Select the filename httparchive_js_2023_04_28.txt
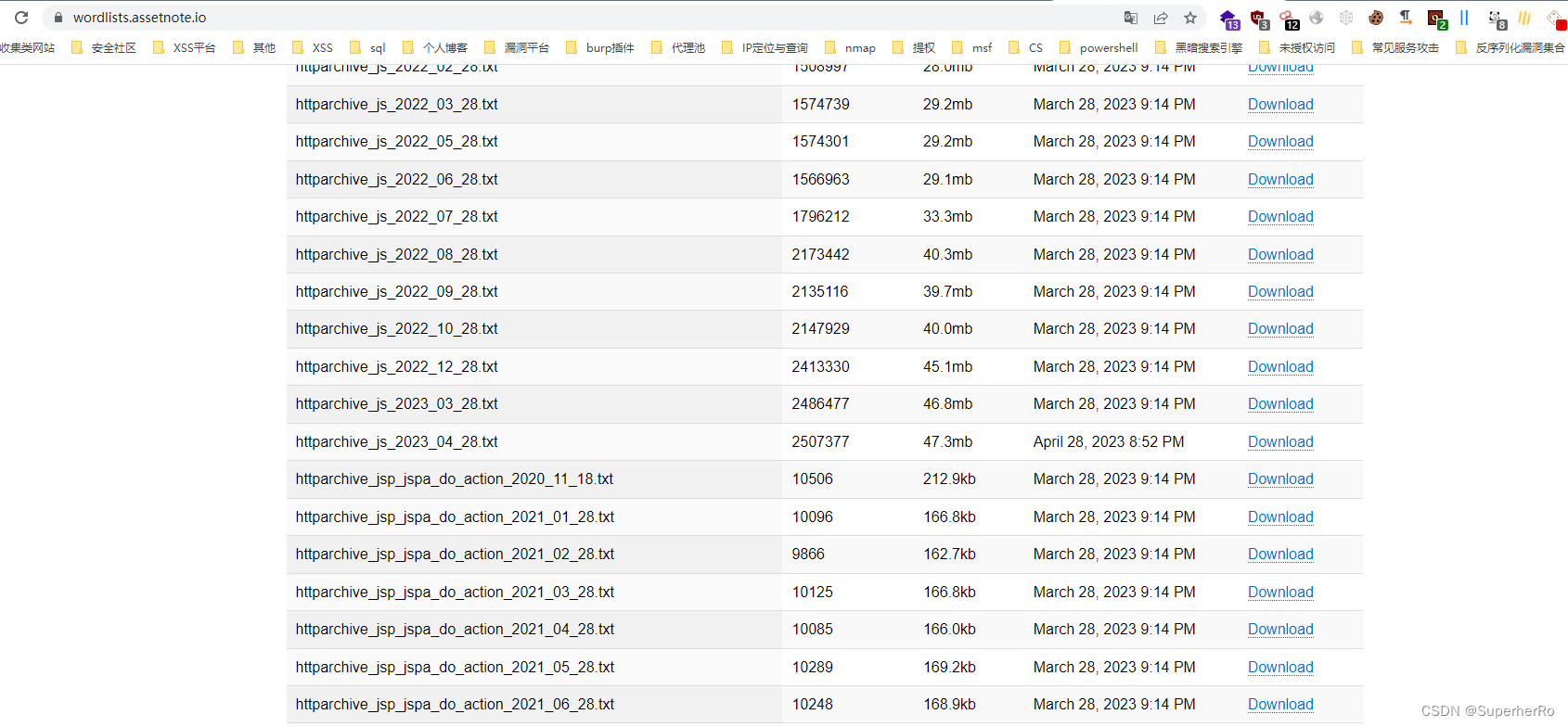1568x727 pixels. pyautogui.click(x=397, y=442)
